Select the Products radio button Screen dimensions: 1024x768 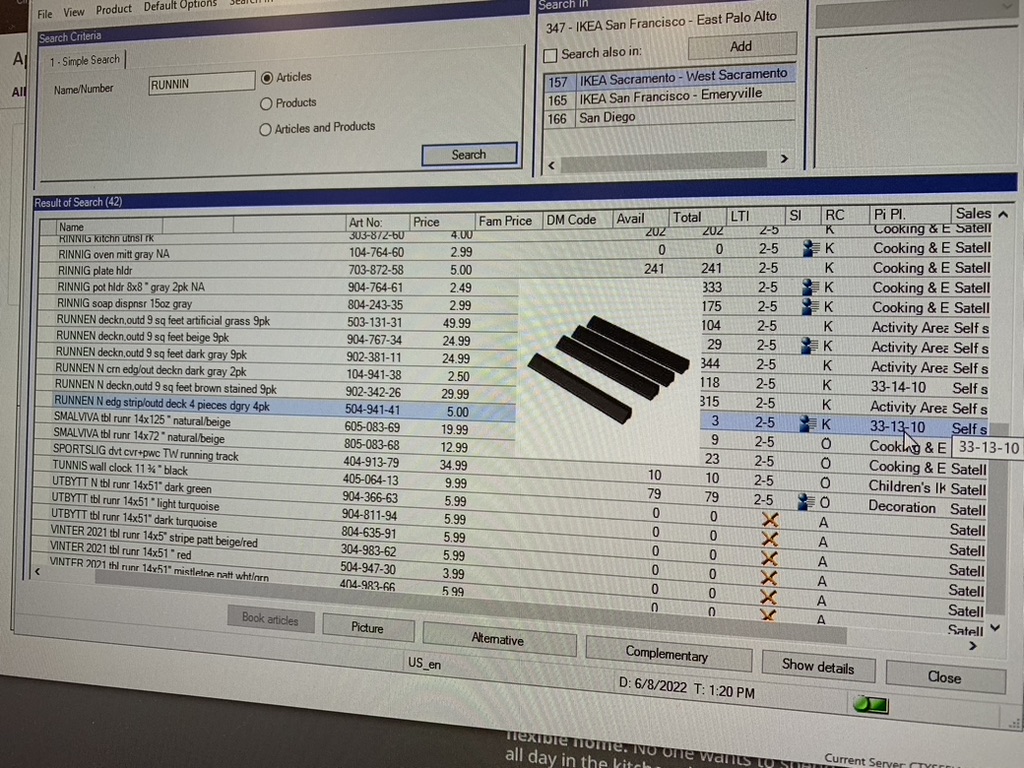[x=266, y=104]
